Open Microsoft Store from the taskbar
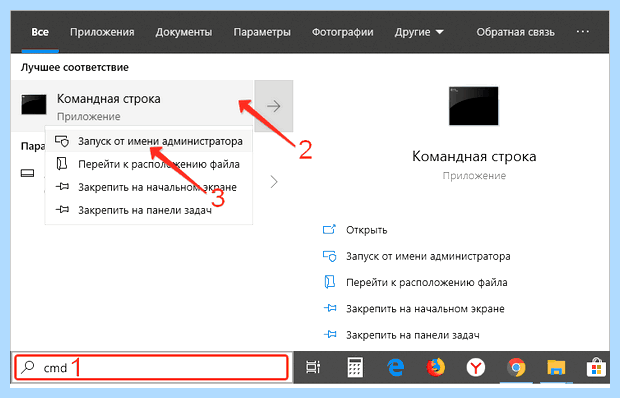620x398 pixels. click(596, 368)
